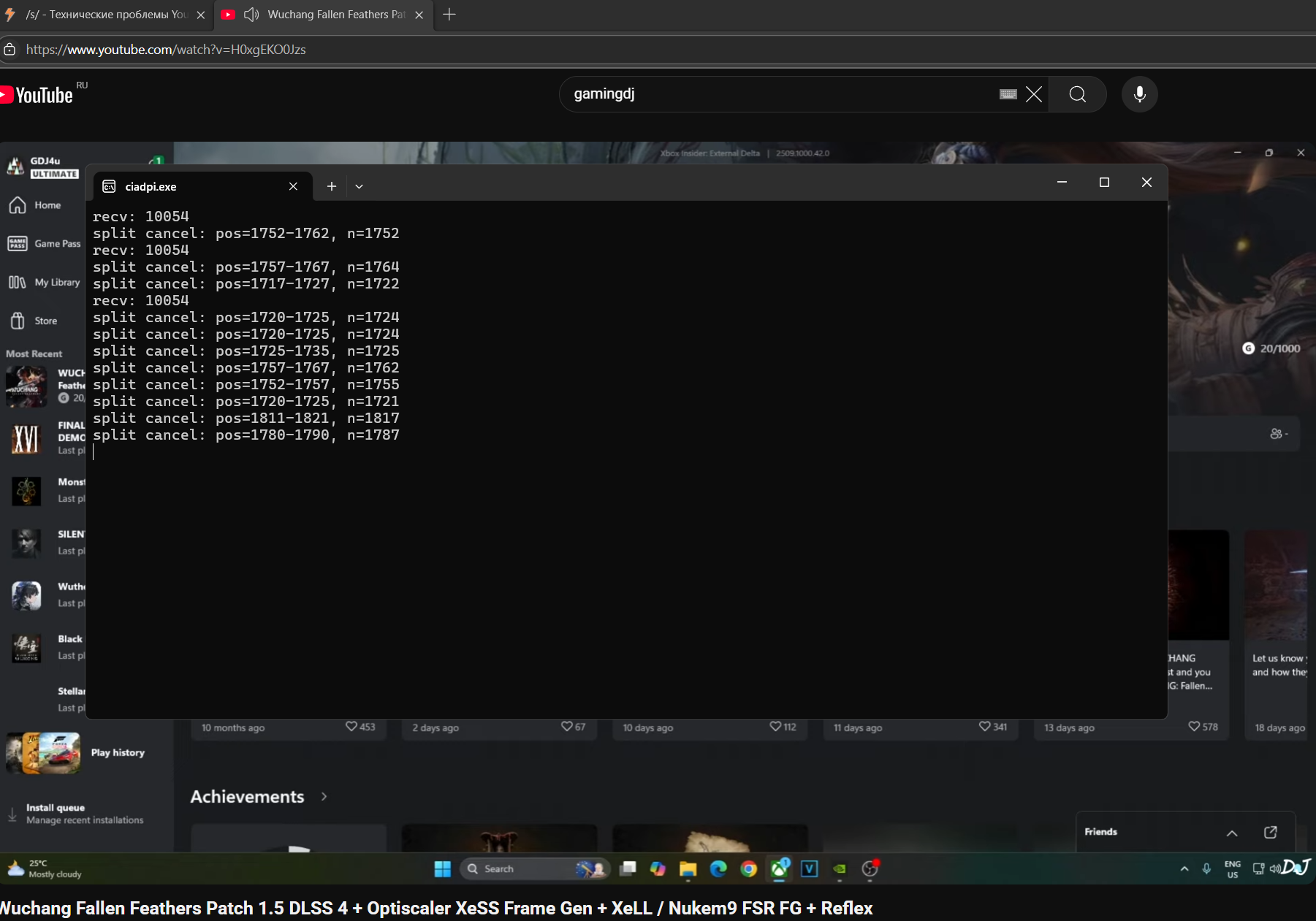
Task: Close the Технические проблемы browser tab
Action: (x=201, y=15)
